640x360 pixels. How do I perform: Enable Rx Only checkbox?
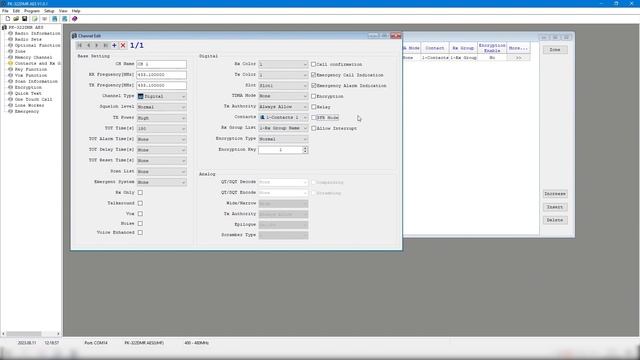tap(140, 193)
